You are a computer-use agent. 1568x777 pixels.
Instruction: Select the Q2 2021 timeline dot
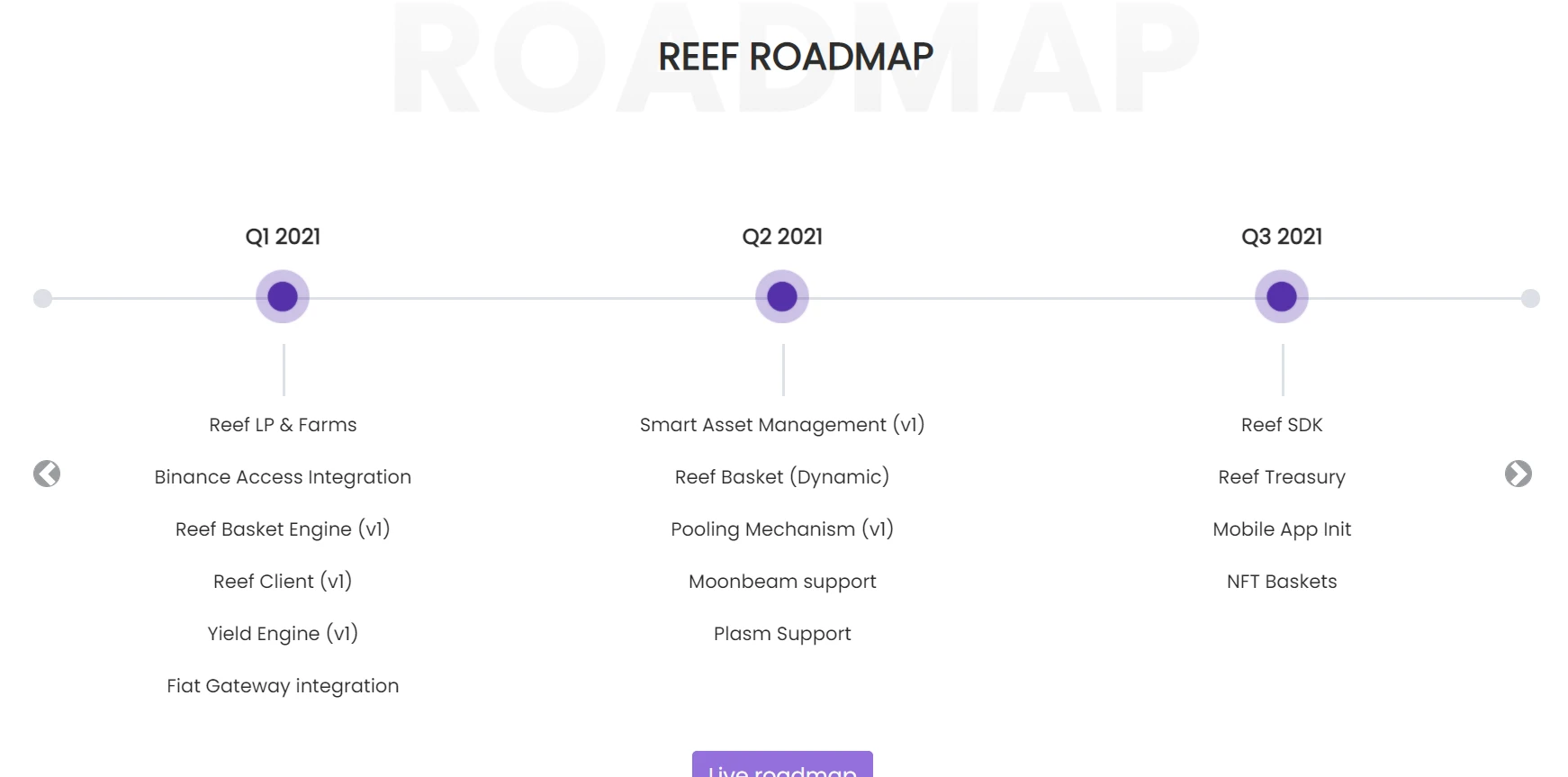[x=782, y=296]
